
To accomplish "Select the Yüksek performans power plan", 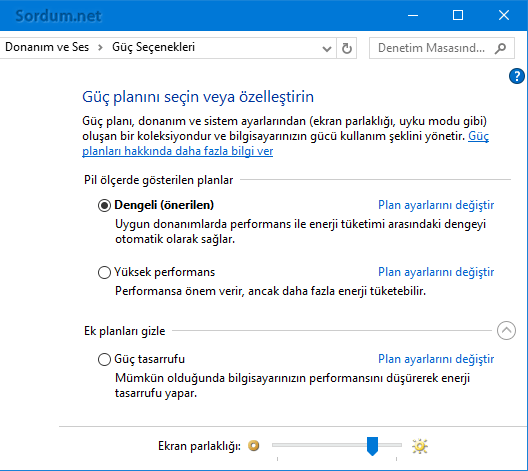I will [x=104, y=272].
